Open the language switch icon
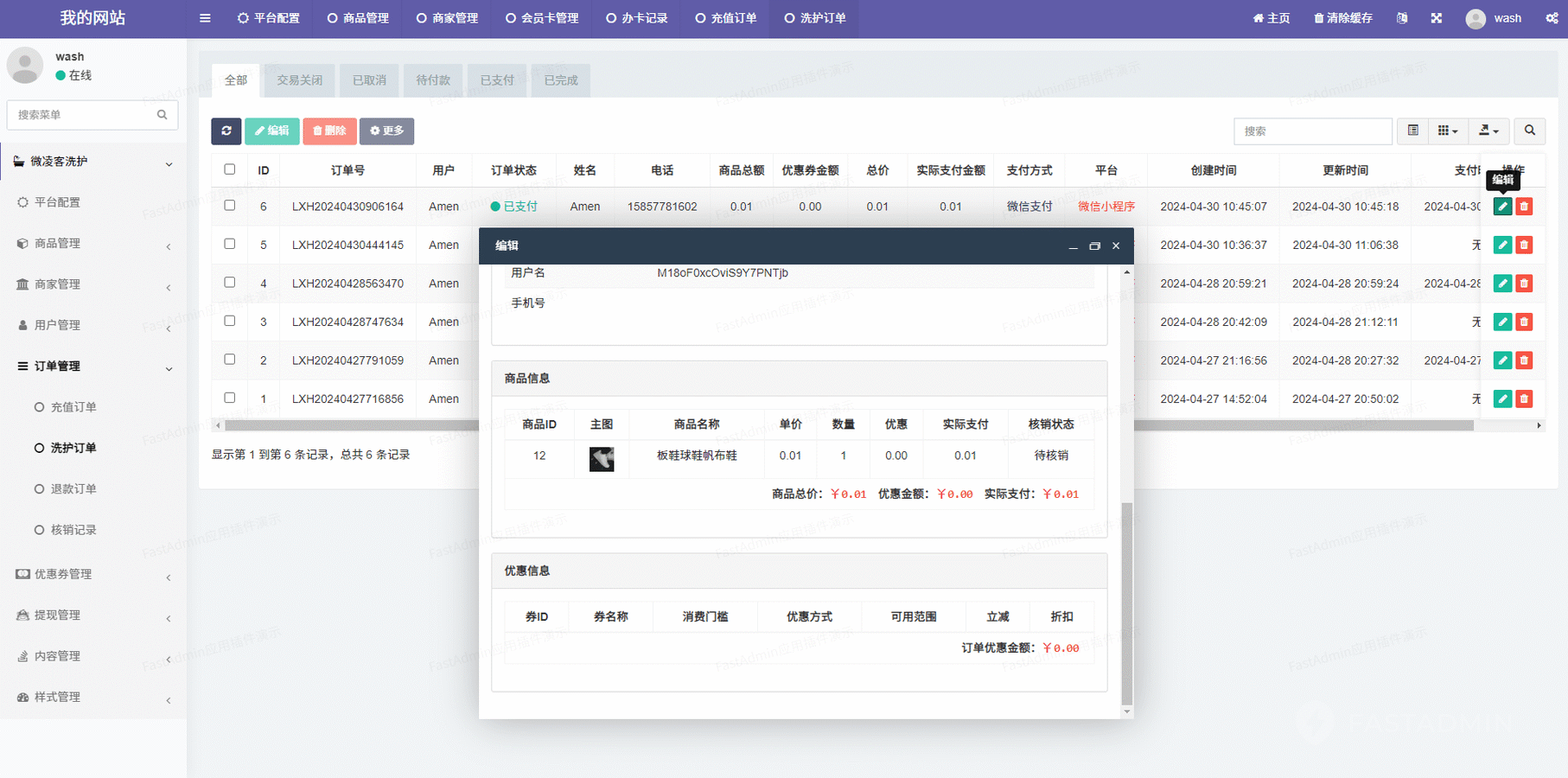Viewport: 1568px width, 778px height. click(1402, 18)
